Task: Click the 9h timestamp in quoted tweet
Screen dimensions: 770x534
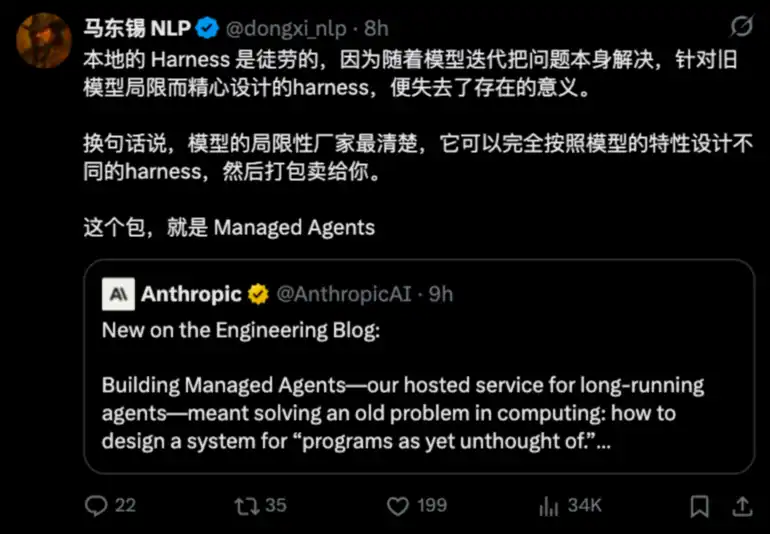Action: click(440, 294)
